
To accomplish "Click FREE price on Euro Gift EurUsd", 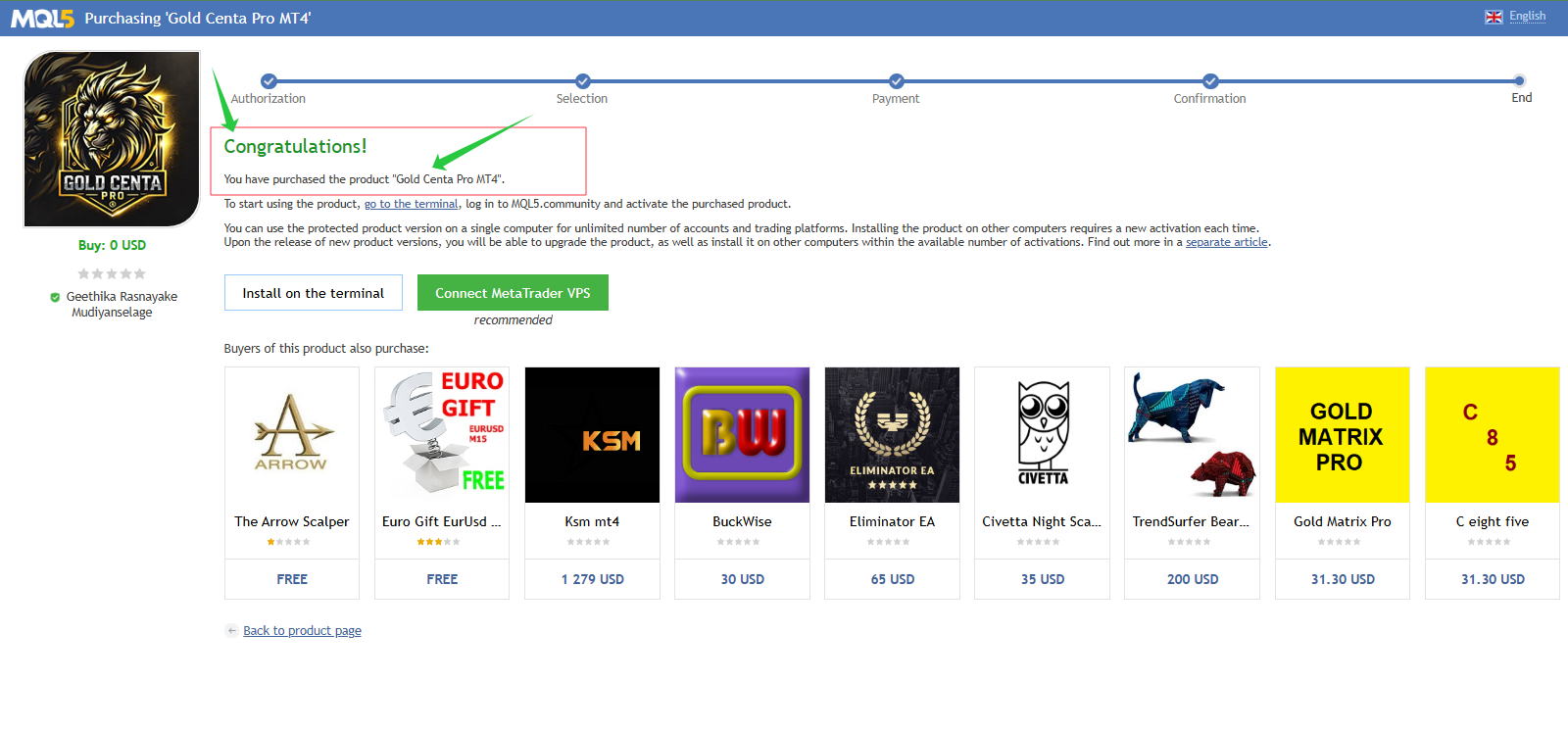I will coord(442,579).
